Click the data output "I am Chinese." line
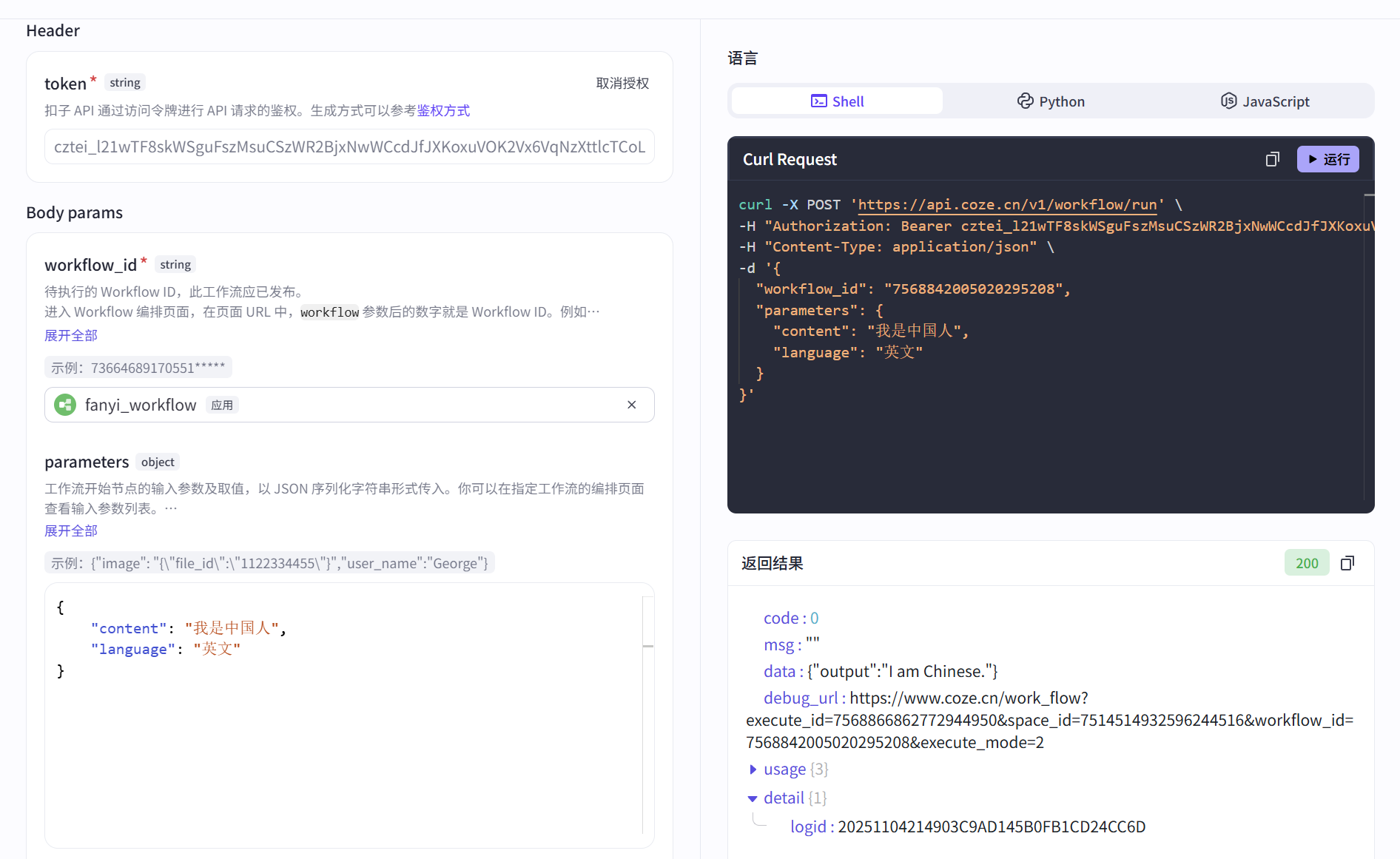1400x859 pixels. point(881,671)
